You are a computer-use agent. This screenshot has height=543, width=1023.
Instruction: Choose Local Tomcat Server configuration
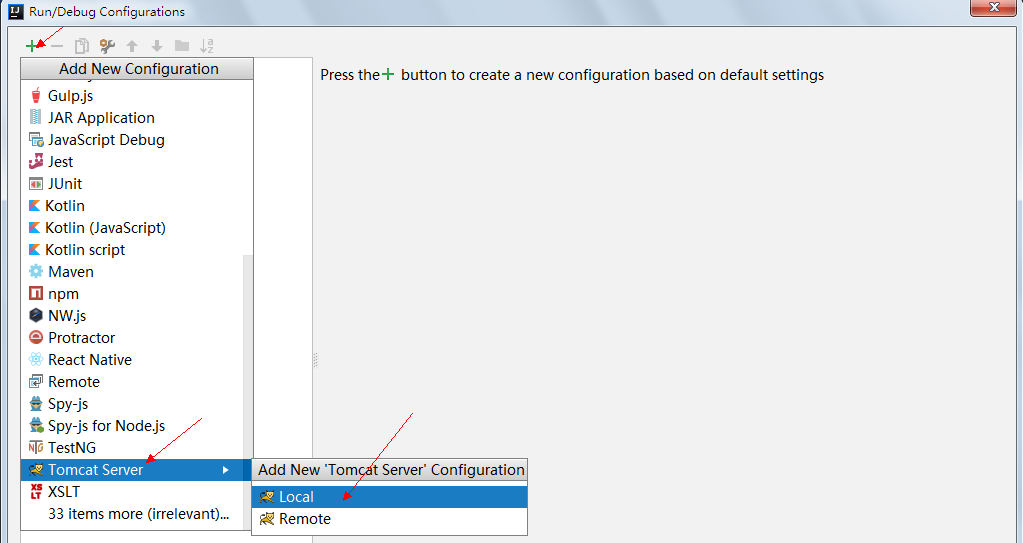point(389,497)
